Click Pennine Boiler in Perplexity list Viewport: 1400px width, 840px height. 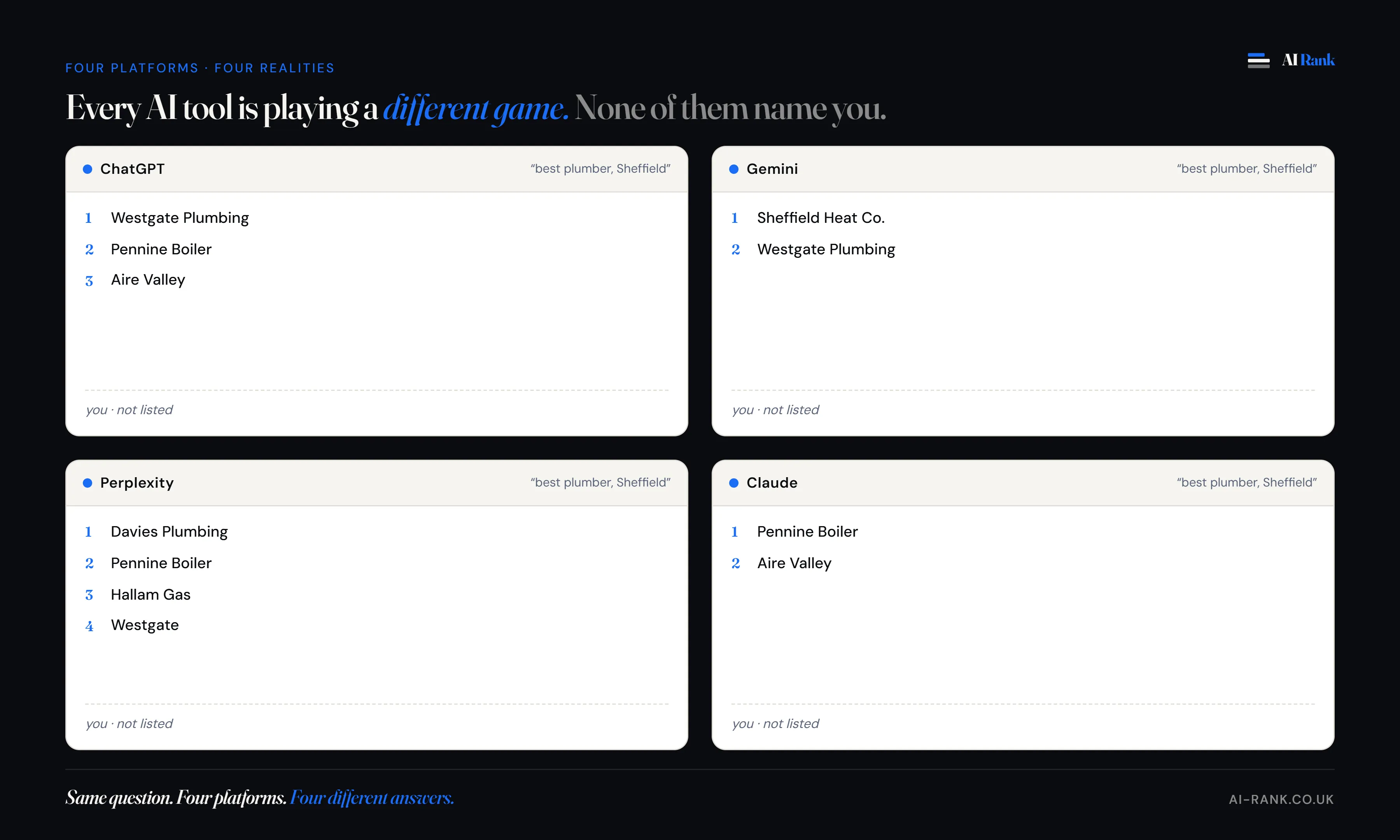pos(161,563)
